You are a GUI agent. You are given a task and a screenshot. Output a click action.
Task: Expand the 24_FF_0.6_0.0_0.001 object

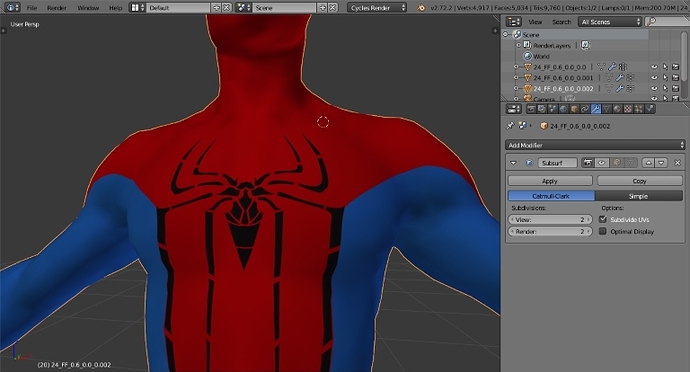[516, 77]
